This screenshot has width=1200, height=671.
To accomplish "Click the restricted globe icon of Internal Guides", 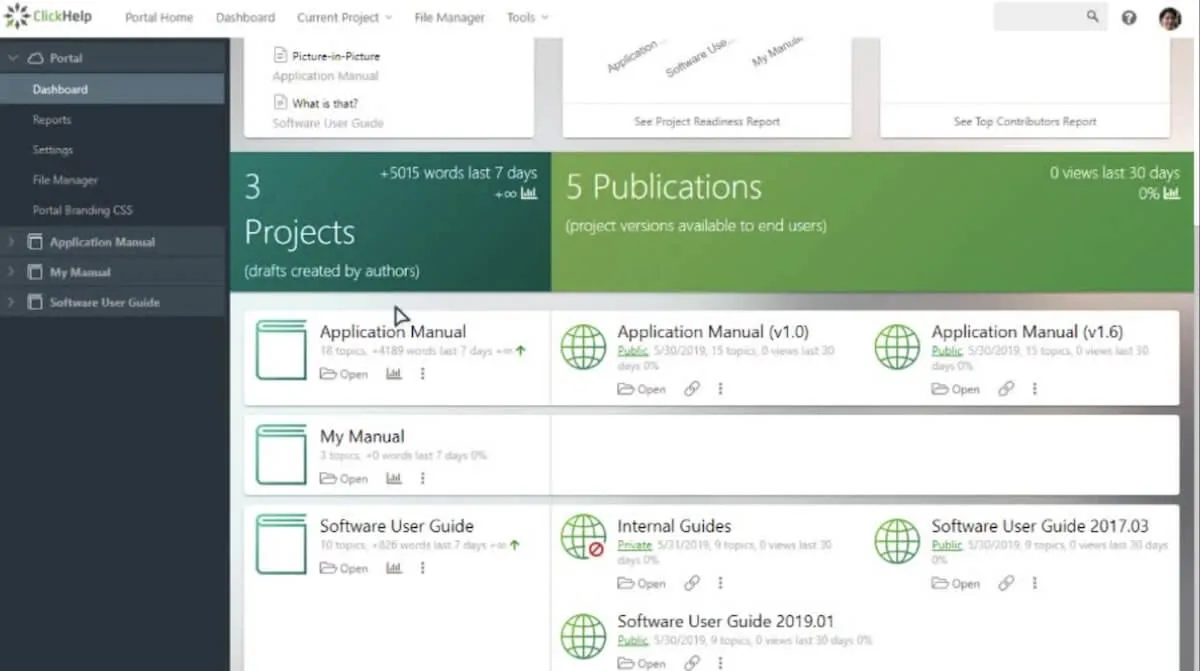I will pyautogui.click(x=583, y=537).
